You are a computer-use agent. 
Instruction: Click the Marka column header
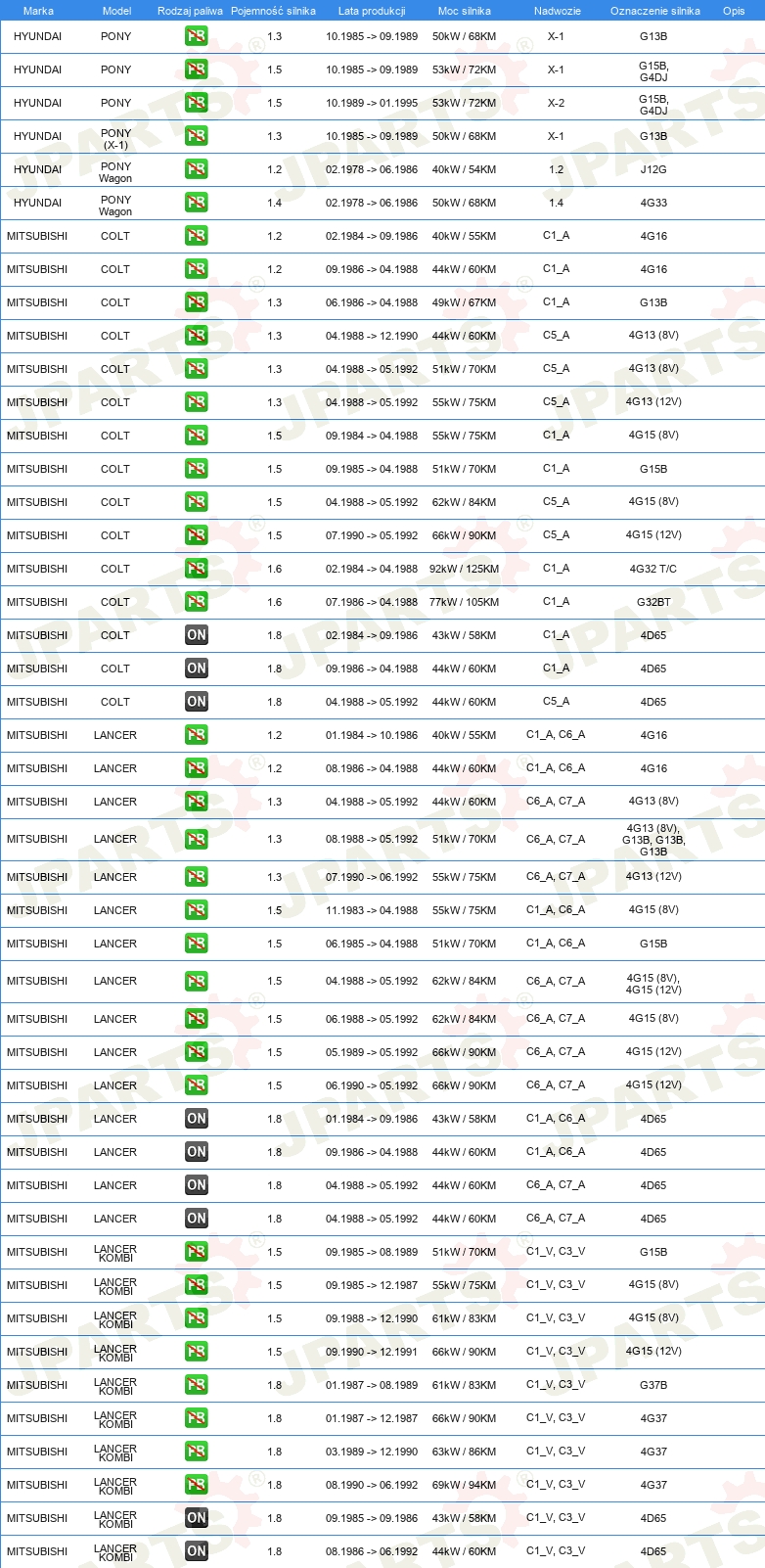click(38, 11)
